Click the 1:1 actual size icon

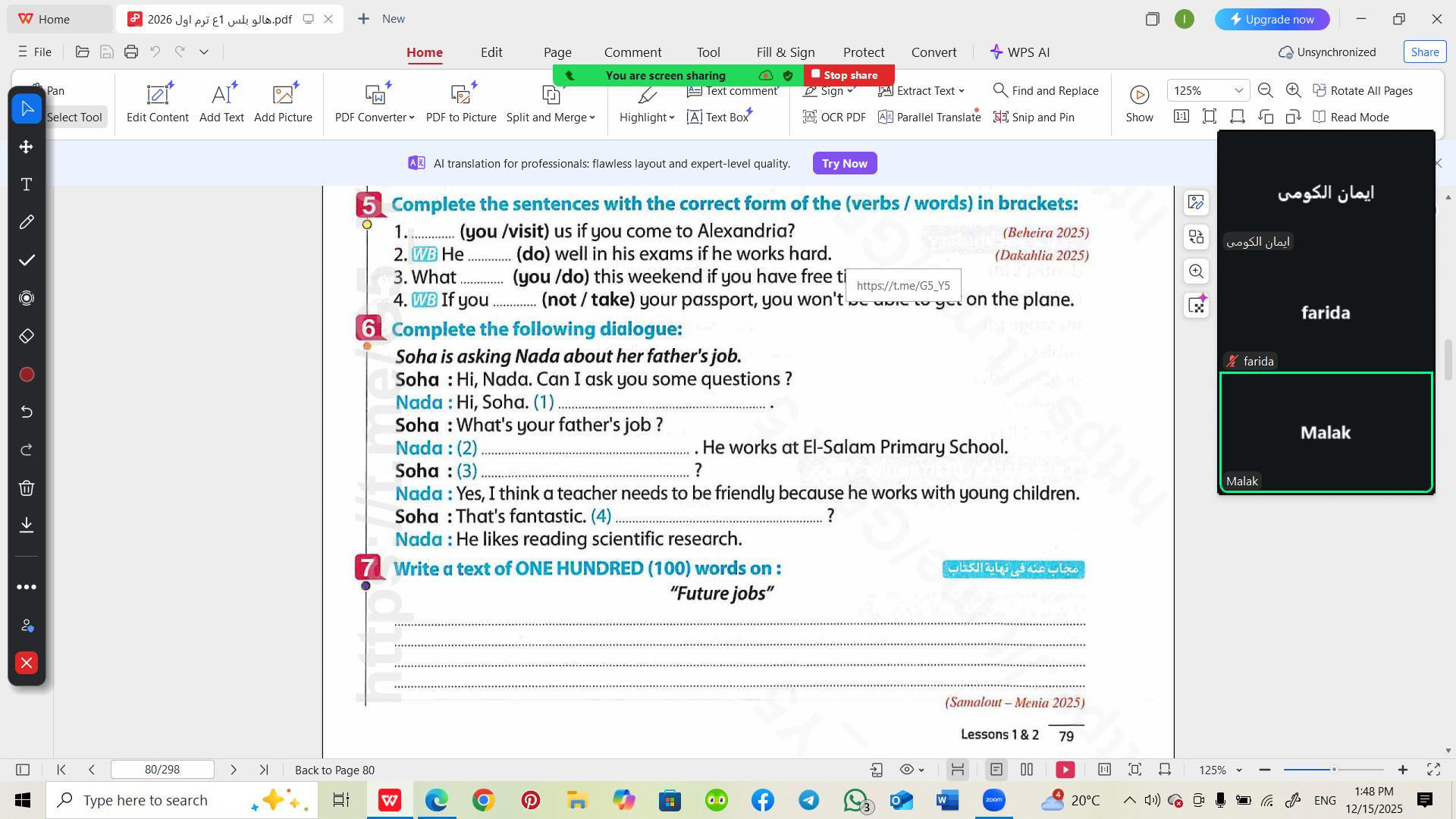coord(1181,117)
